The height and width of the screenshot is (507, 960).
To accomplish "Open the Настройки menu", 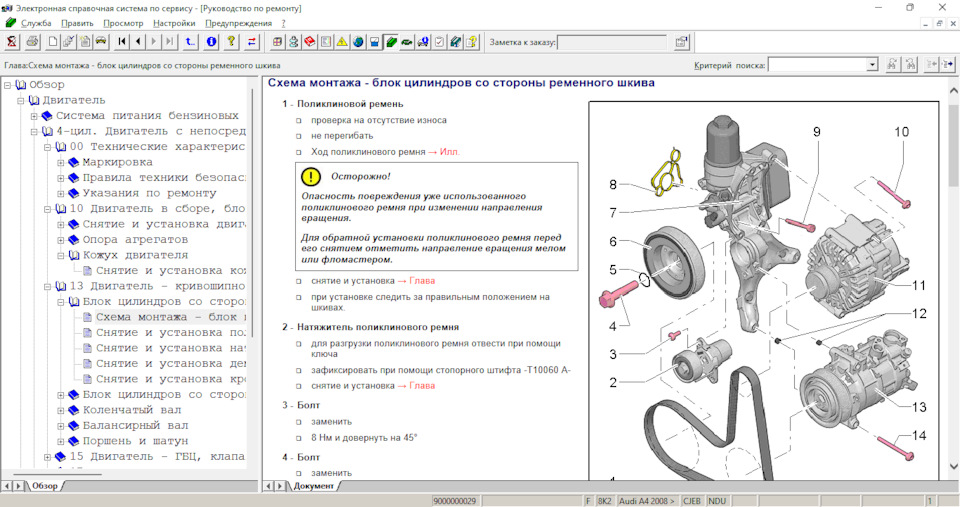I will [x=174, y=23].
